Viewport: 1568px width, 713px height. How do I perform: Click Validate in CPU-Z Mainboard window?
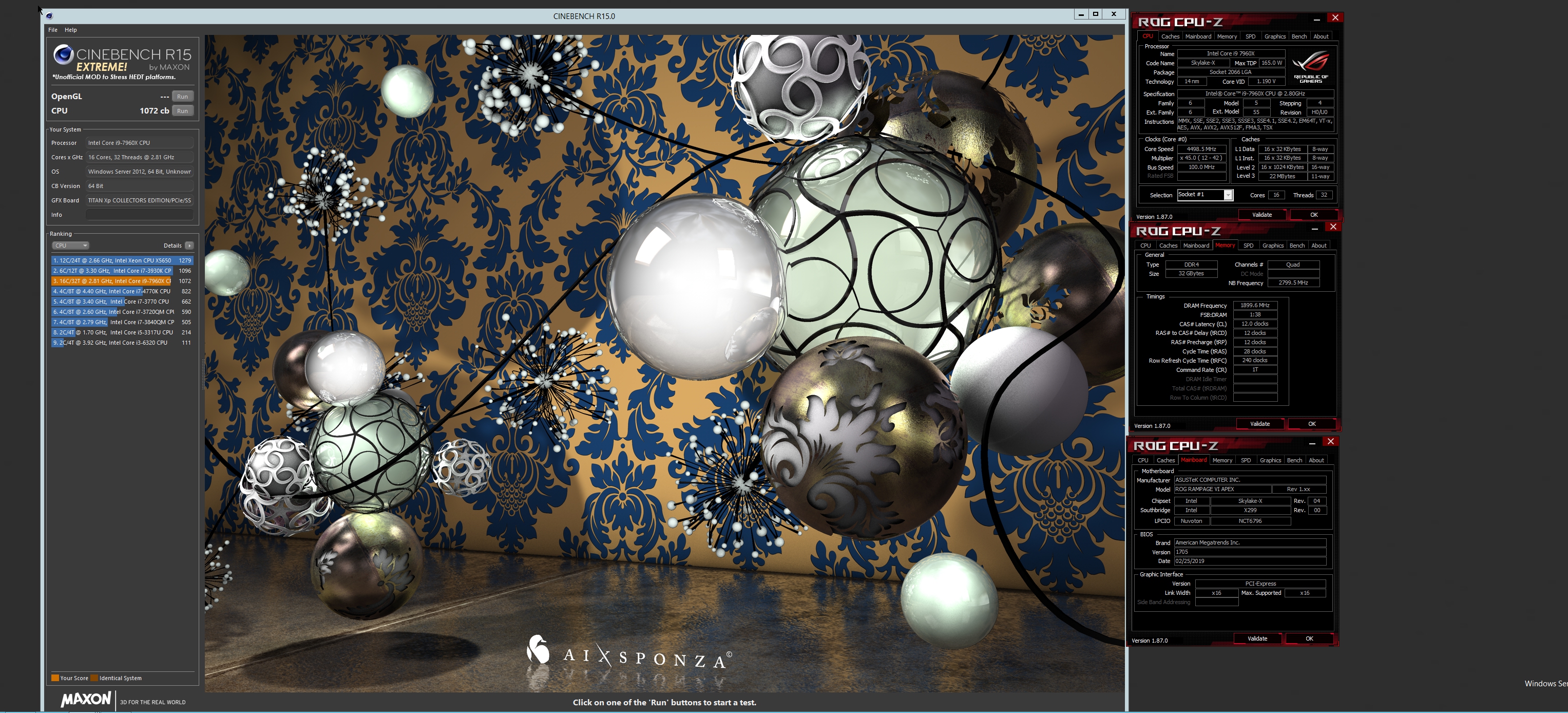click(1257, 639)
